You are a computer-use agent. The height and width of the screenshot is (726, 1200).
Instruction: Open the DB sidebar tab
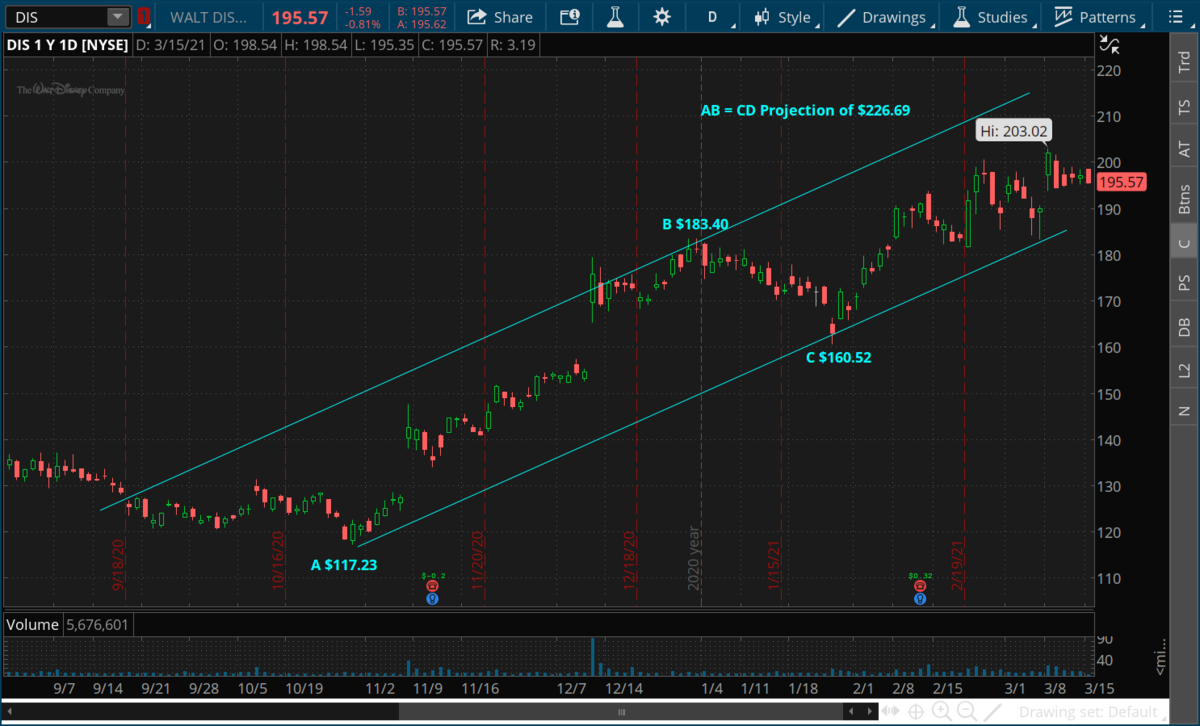1184,327
